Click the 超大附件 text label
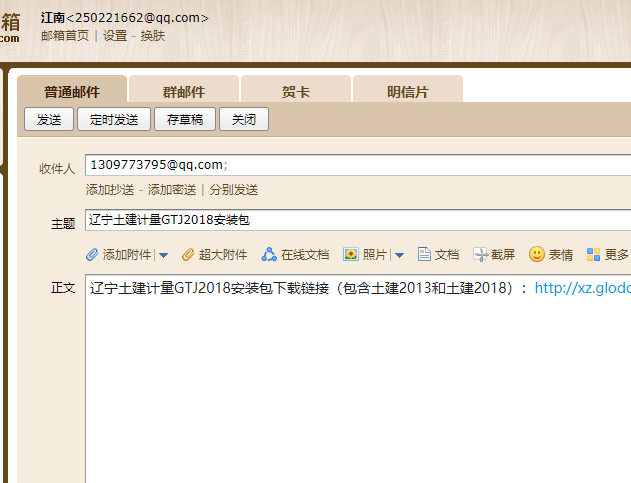 coord(223,255)
